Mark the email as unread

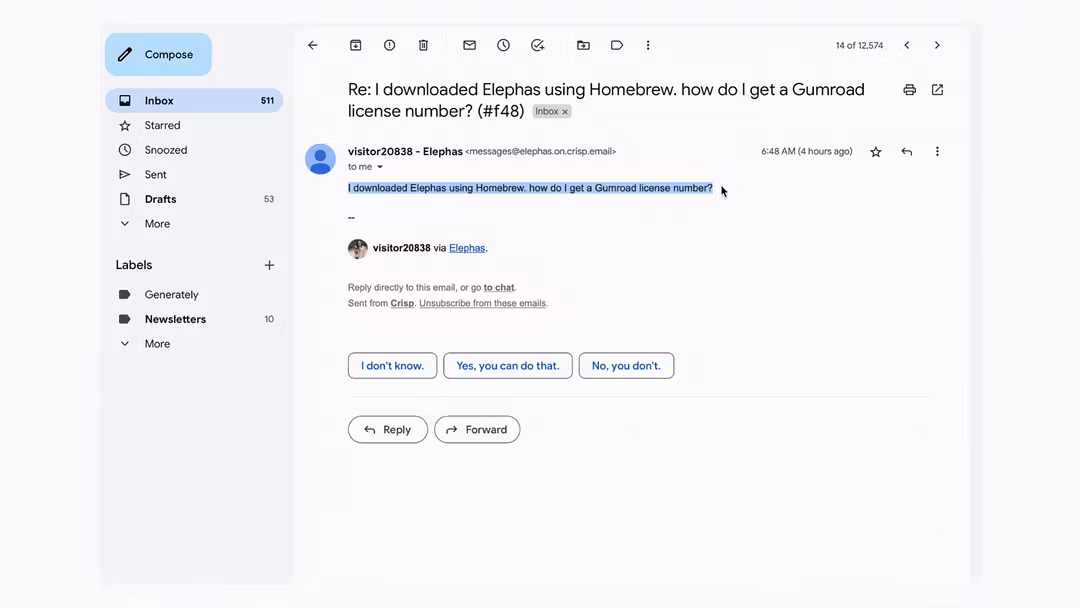(469, 45)
